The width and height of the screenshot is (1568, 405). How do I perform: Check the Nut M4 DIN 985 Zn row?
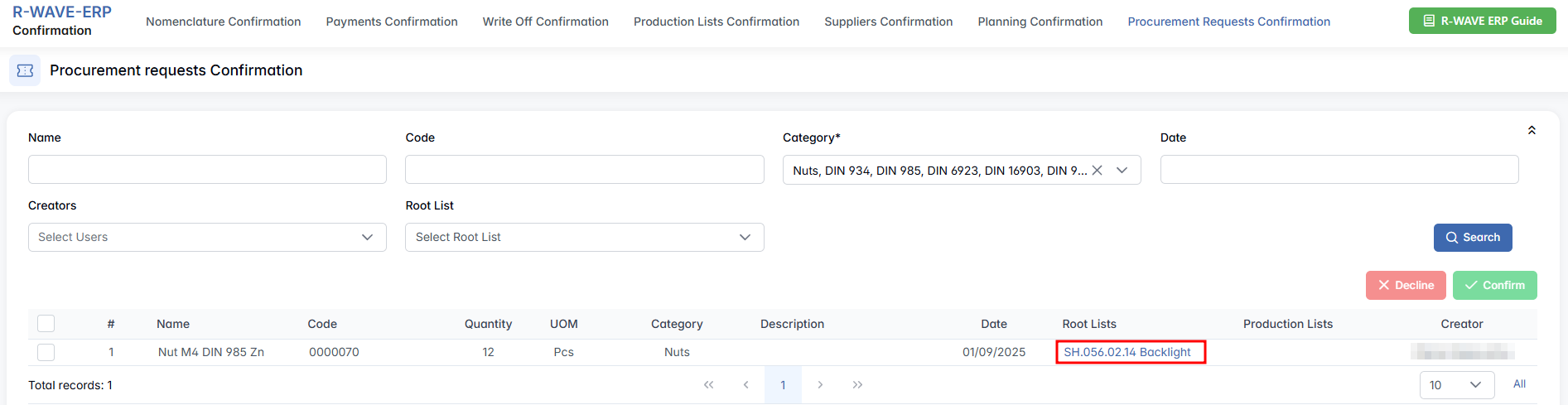(x=46, y=352)
